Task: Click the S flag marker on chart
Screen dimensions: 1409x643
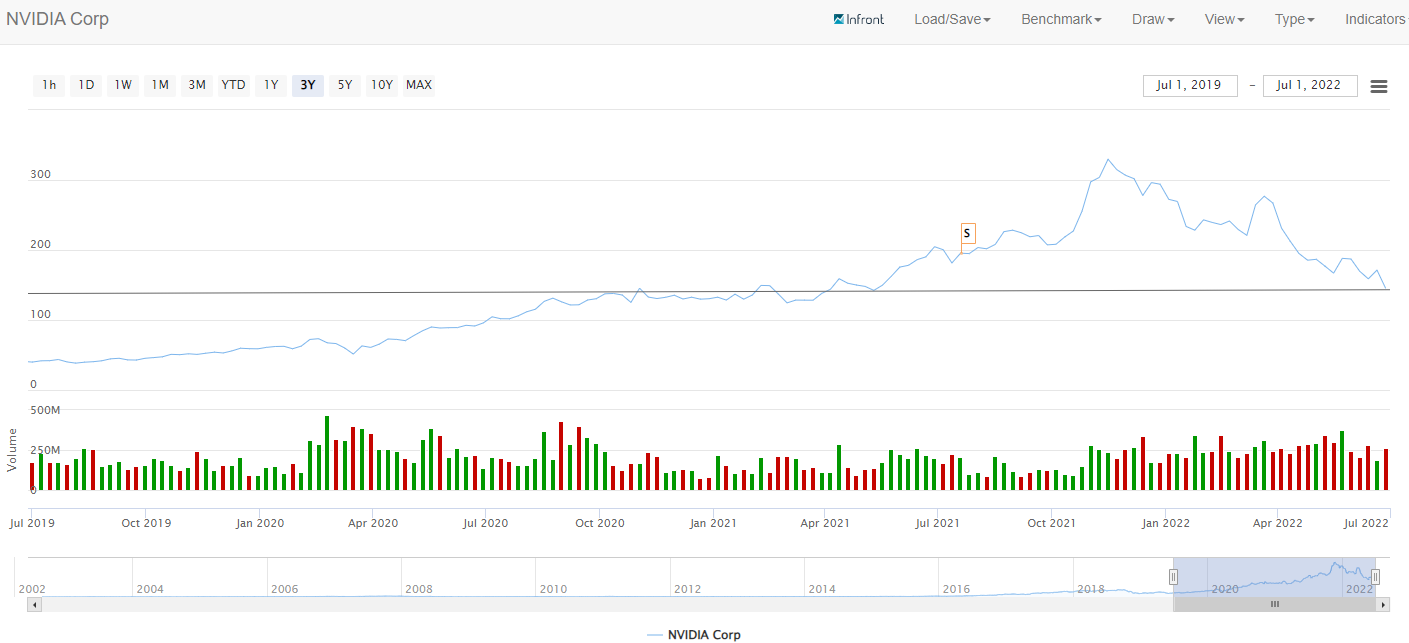Action: pos(967,234)
